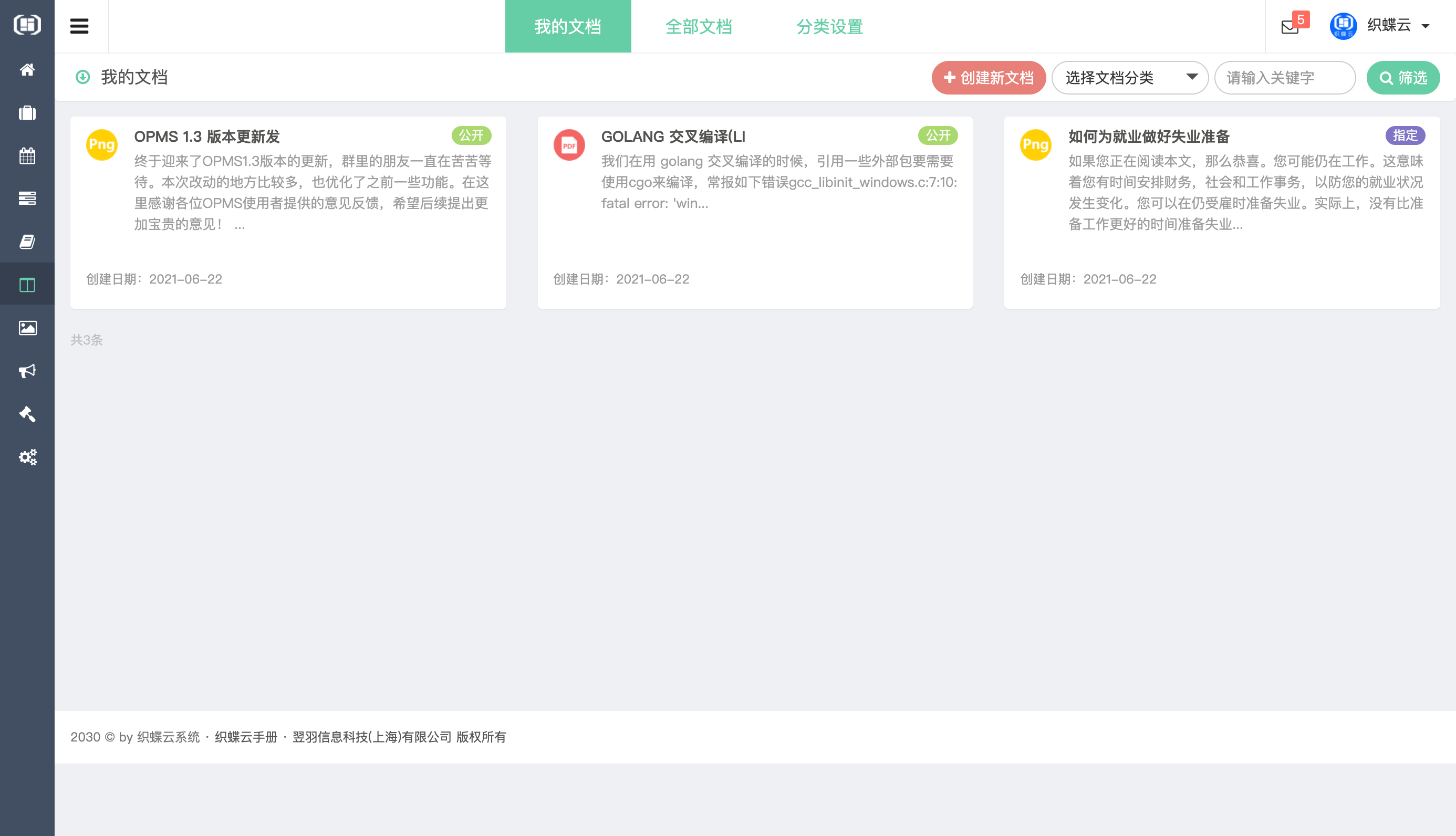Click the home icon in sidebar

[x=27, y=69]
